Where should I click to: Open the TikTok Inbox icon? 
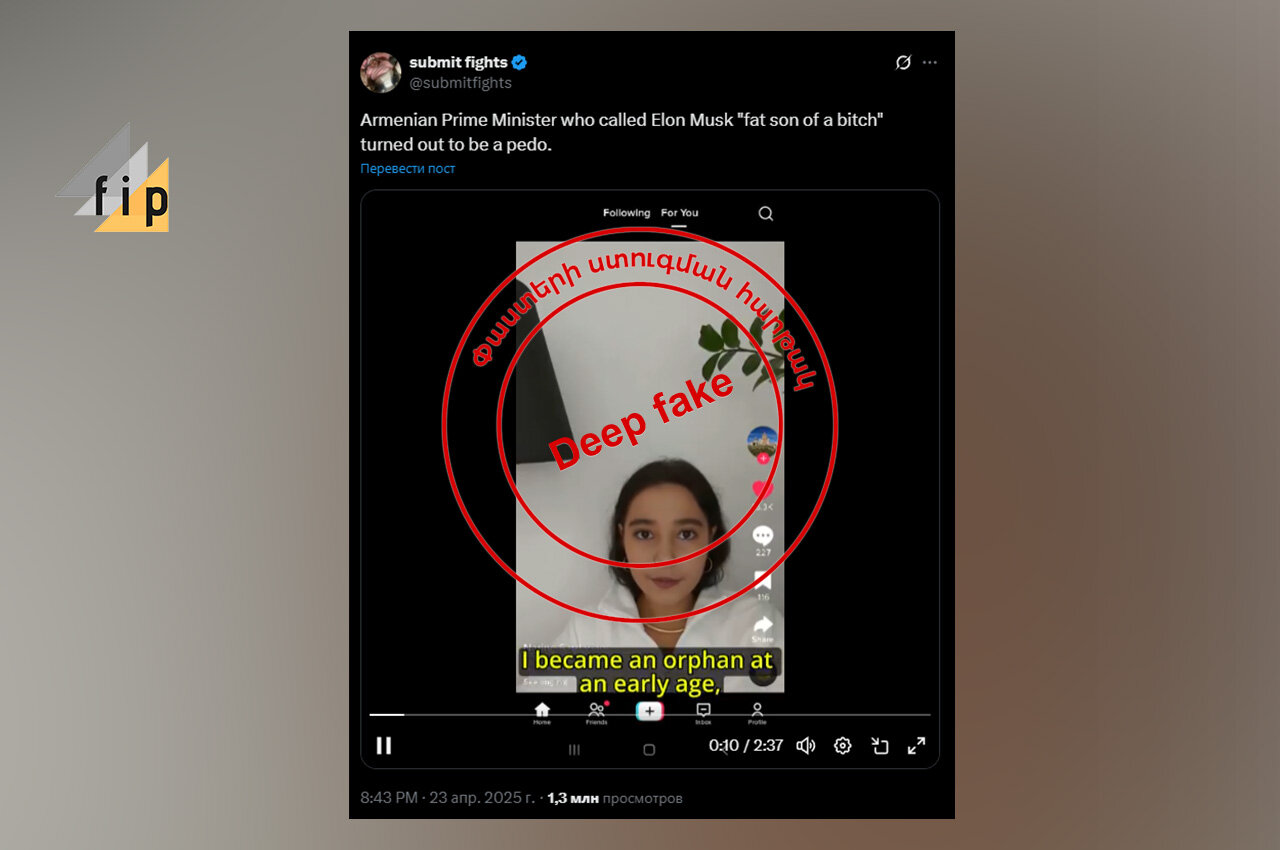(703, 710)
